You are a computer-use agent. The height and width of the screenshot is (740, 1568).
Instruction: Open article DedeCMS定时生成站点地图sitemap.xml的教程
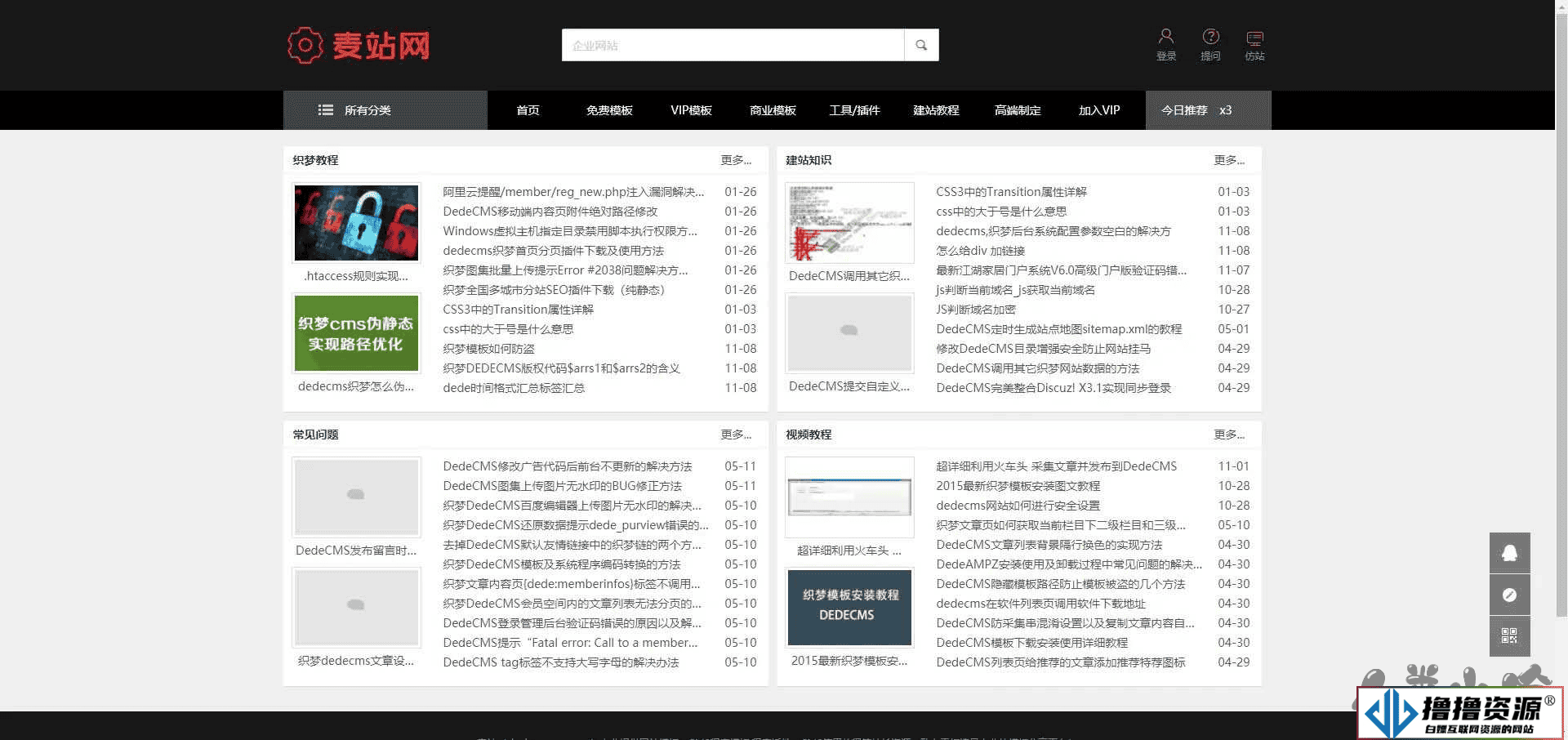(x=1058, y=329)
